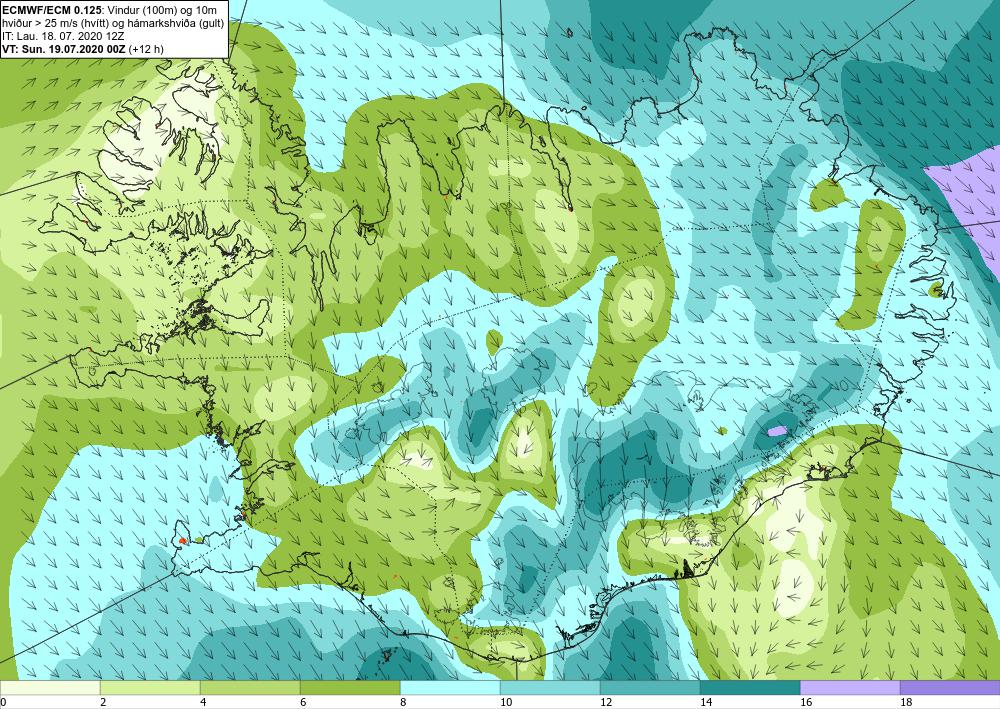The image size is (1000, 709).
Task: Pick the 4–6 m/s green legend swatch
Action: (x=250, y=687)
